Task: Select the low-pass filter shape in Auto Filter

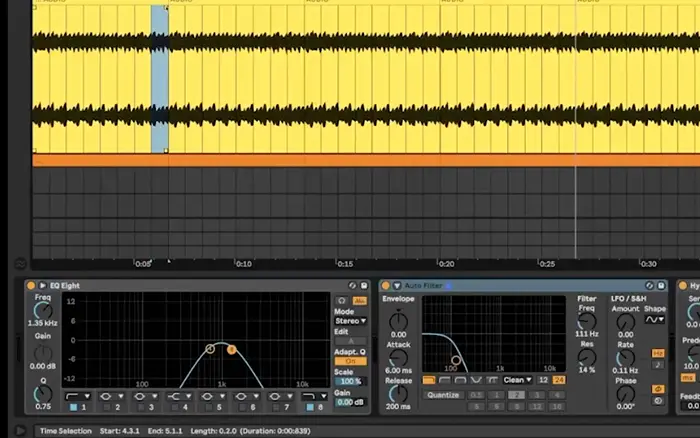Action: [x=429, y=380]
